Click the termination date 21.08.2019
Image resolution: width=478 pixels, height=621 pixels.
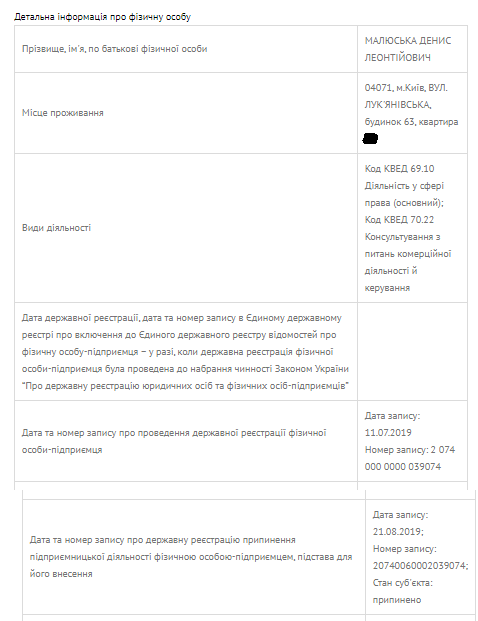[x=397, y=531]
